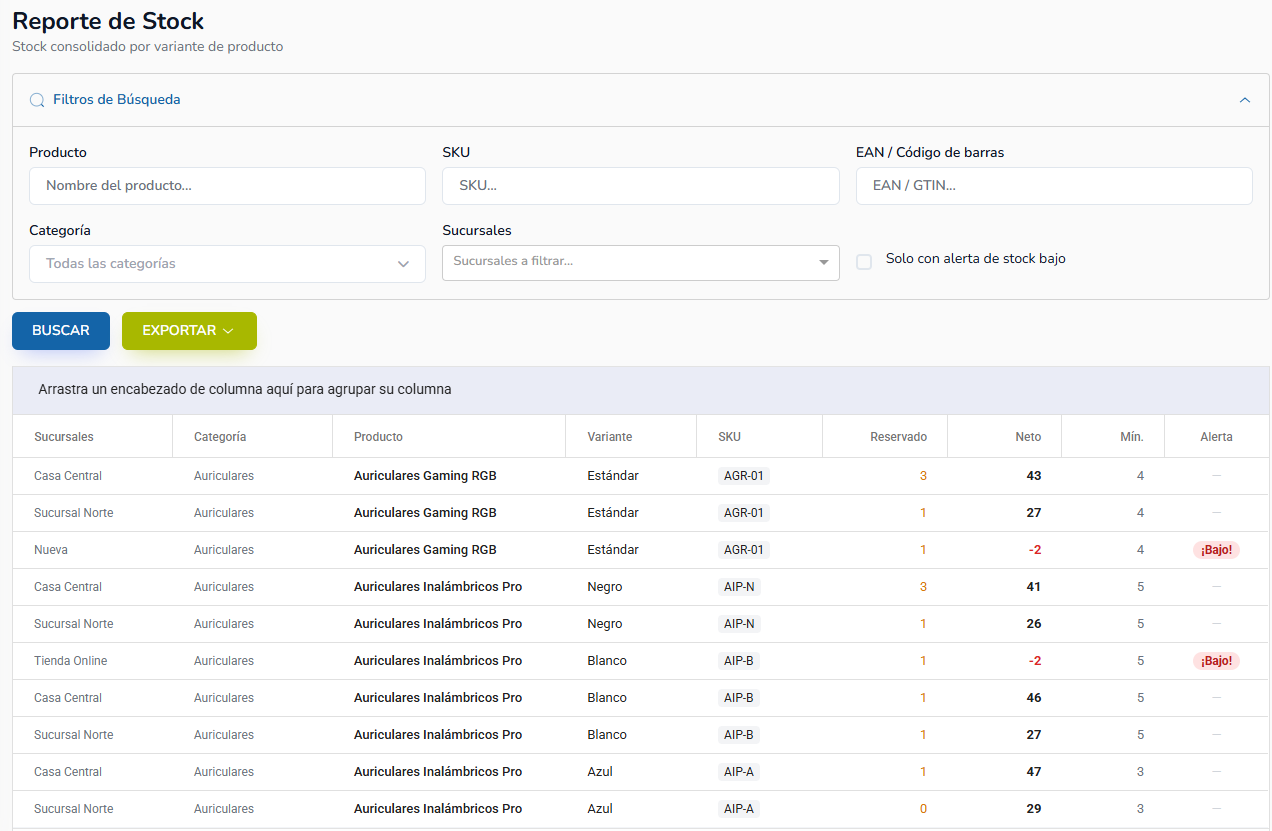The width and height of the screenshot is (1272, 831).
Task: Focus the Producto name input field
Action: point(227,186)
